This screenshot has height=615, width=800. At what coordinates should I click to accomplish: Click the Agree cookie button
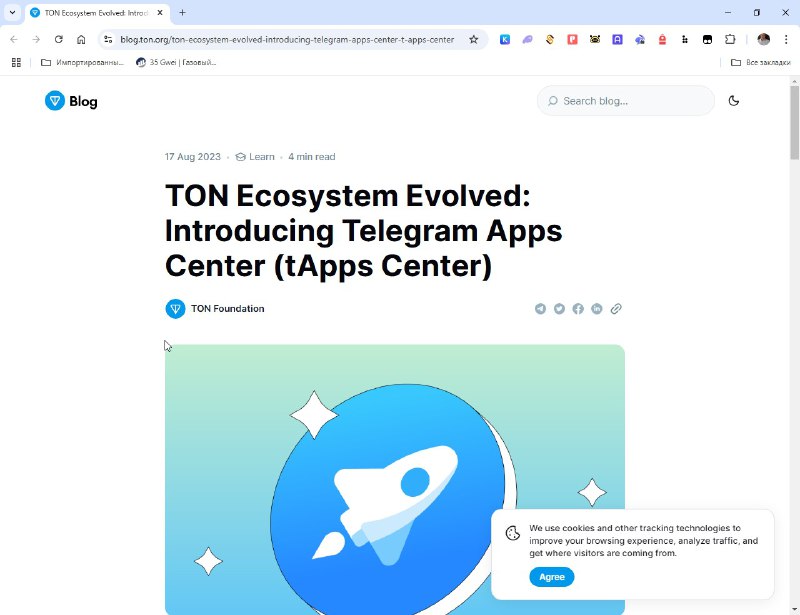tap(552, 577)
